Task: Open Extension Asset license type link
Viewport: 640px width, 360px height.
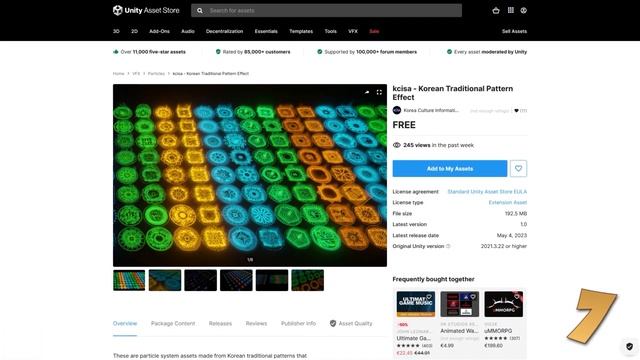Action: pos(508,202)
